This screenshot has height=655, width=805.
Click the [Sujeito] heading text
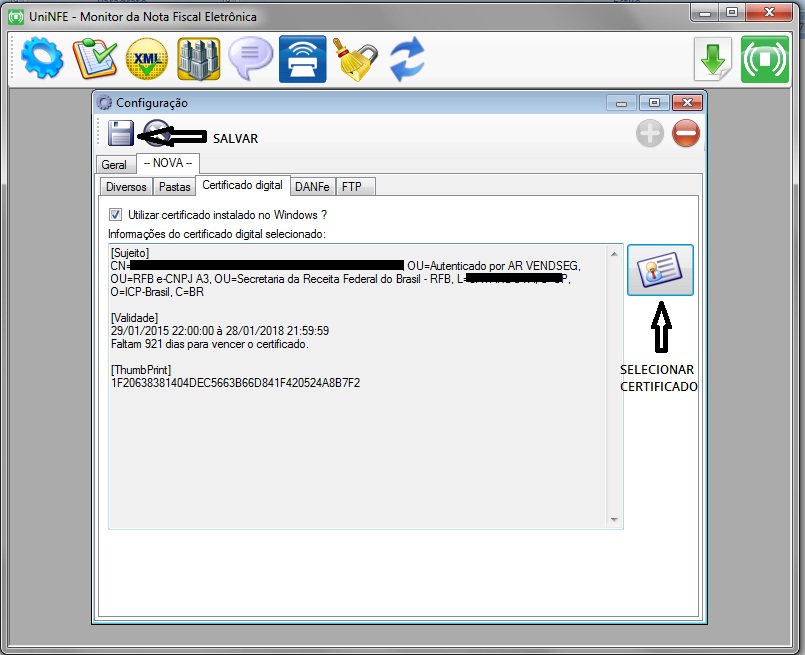coord(130,253)
